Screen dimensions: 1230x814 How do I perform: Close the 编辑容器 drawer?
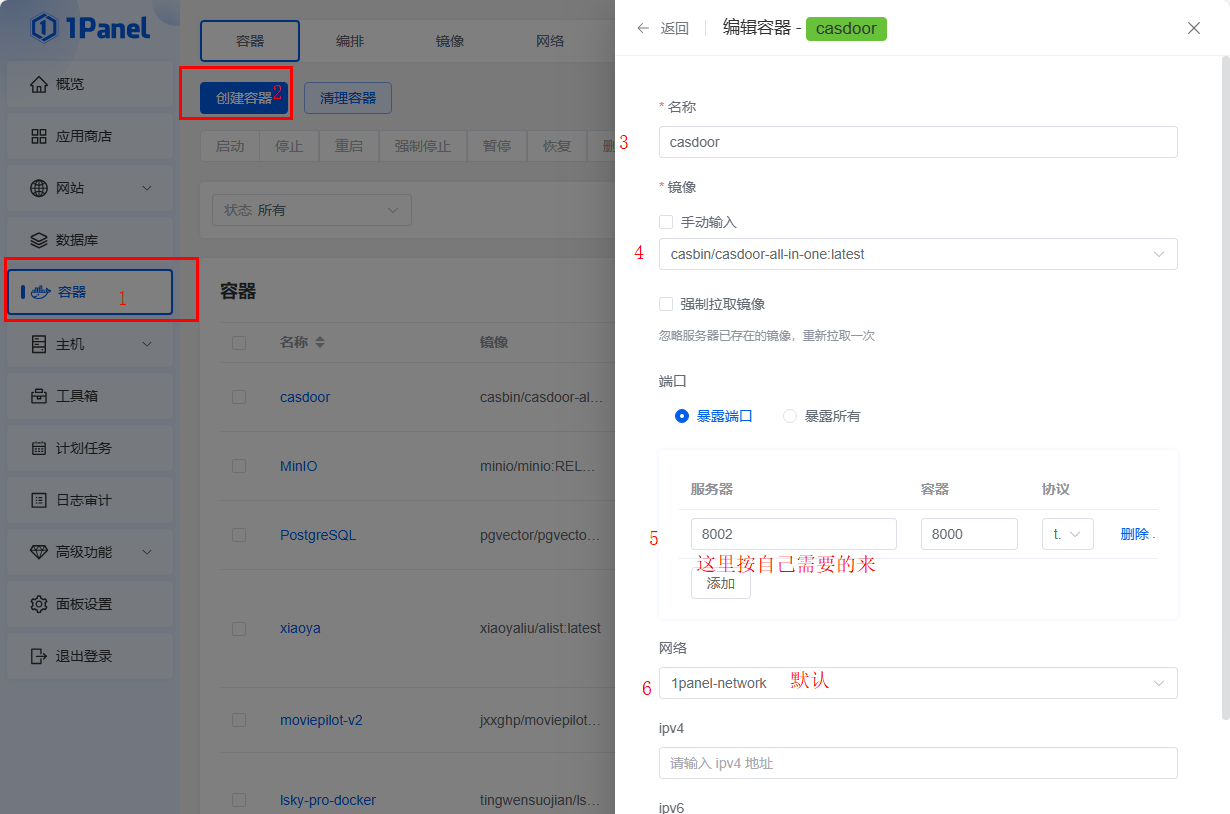(x=1194, y=28)
